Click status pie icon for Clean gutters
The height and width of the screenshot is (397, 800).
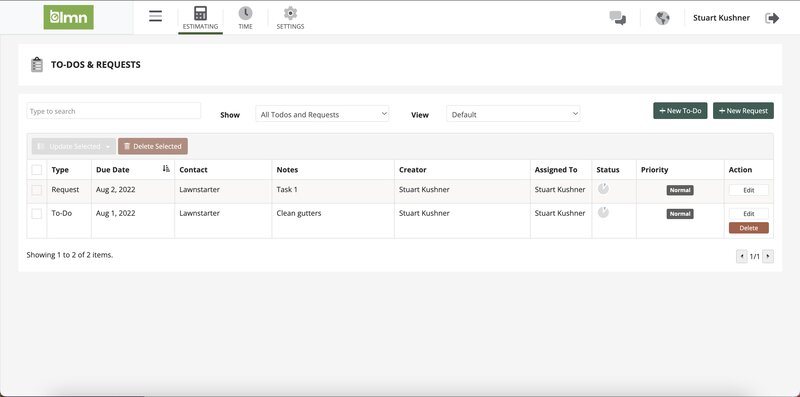603,212
